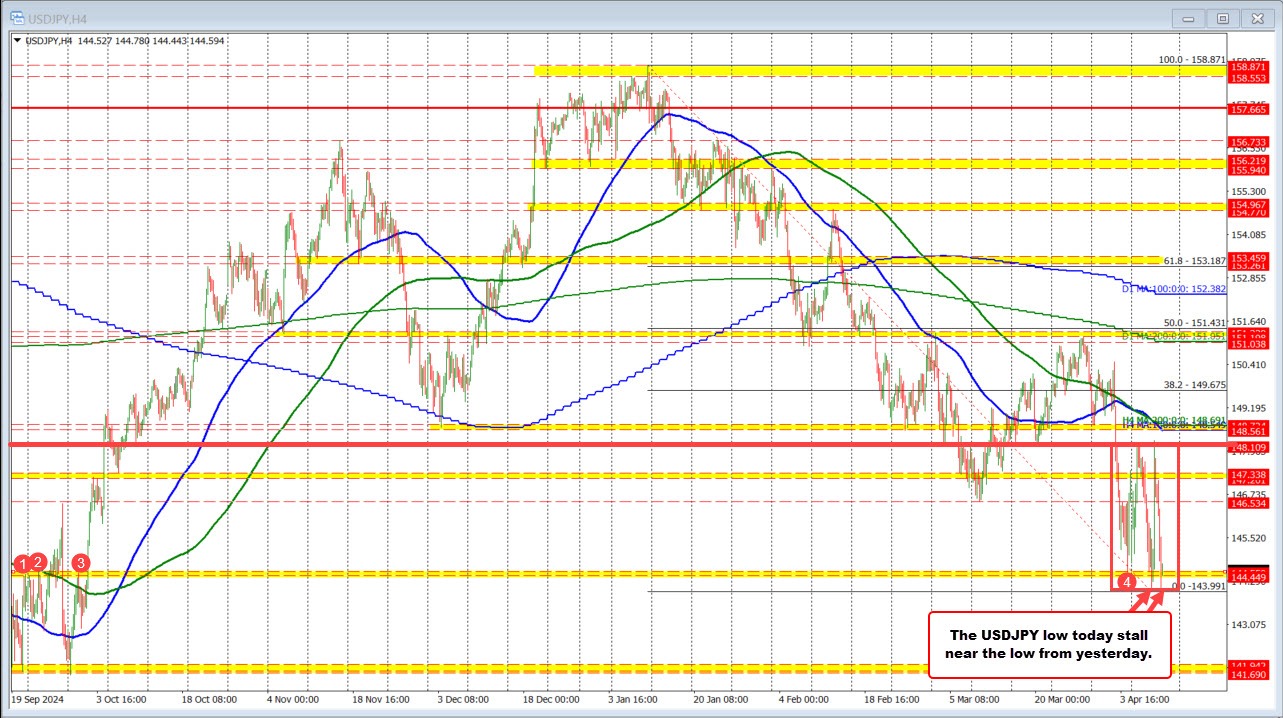Click the annotation box about USDJPY low stalling
1283x718 pixels.
(x=1049, y=646)
